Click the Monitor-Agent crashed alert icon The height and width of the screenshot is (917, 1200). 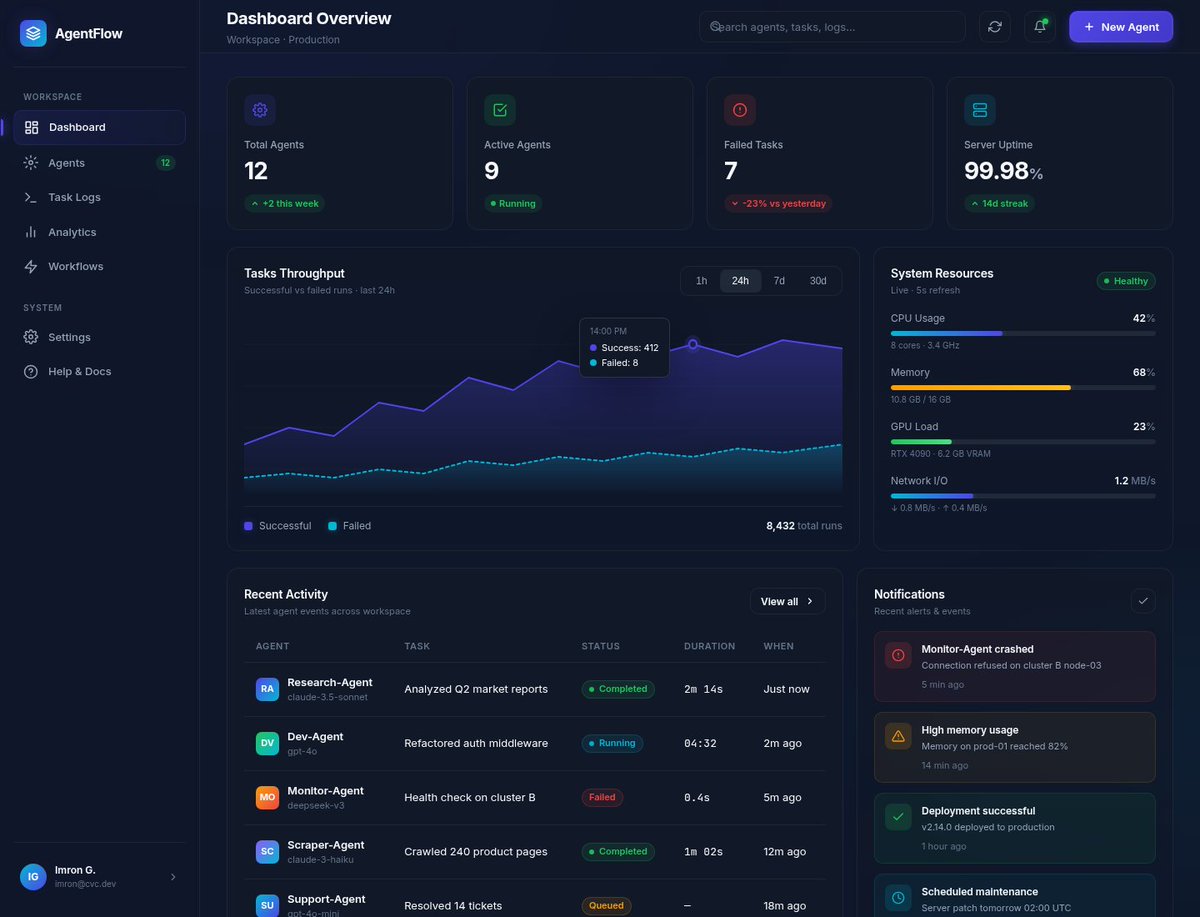pyautogui.click(x=898, y=655)
